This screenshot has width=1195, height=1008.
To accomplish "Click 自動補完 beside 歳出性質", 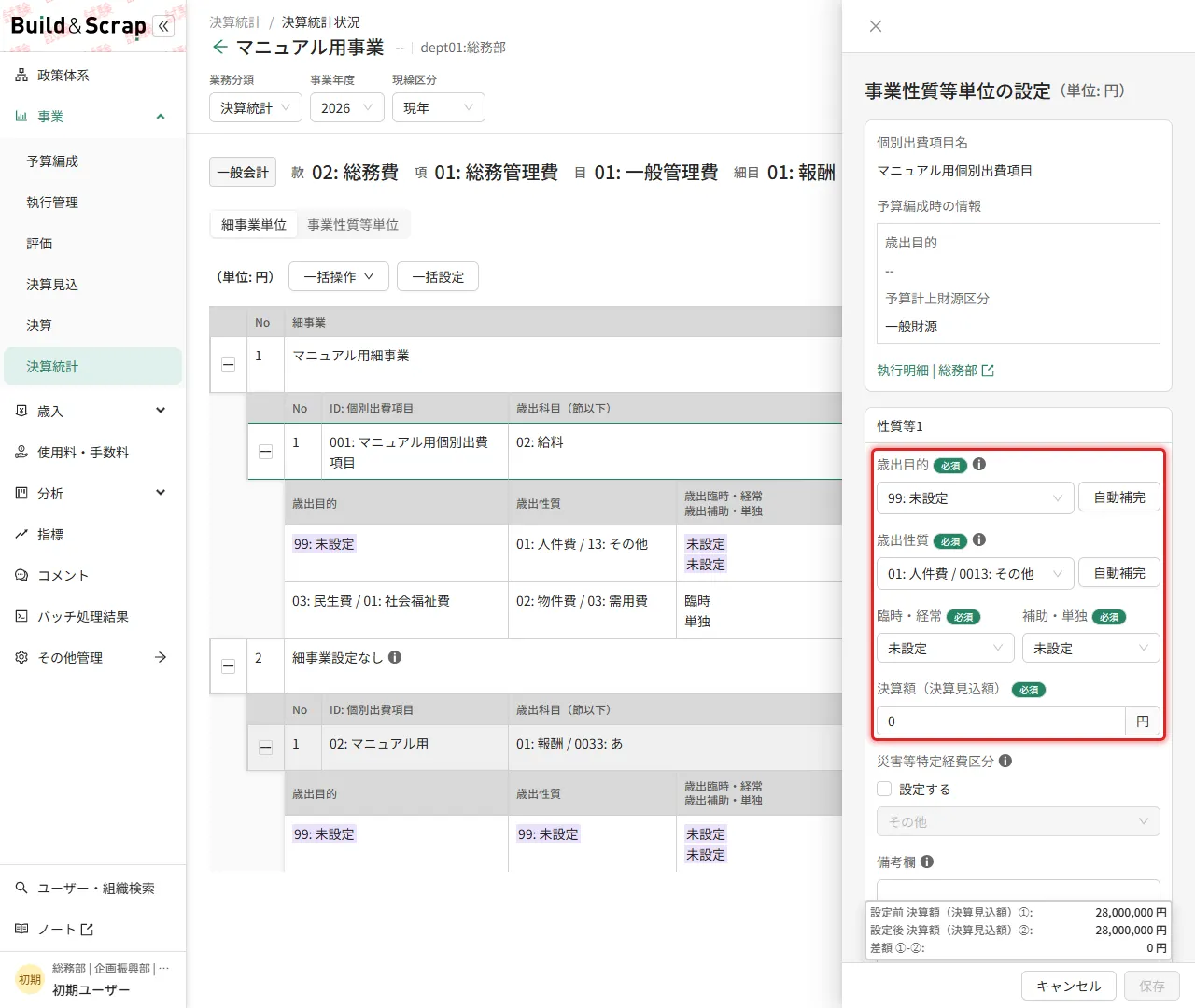I will 1119,573.
